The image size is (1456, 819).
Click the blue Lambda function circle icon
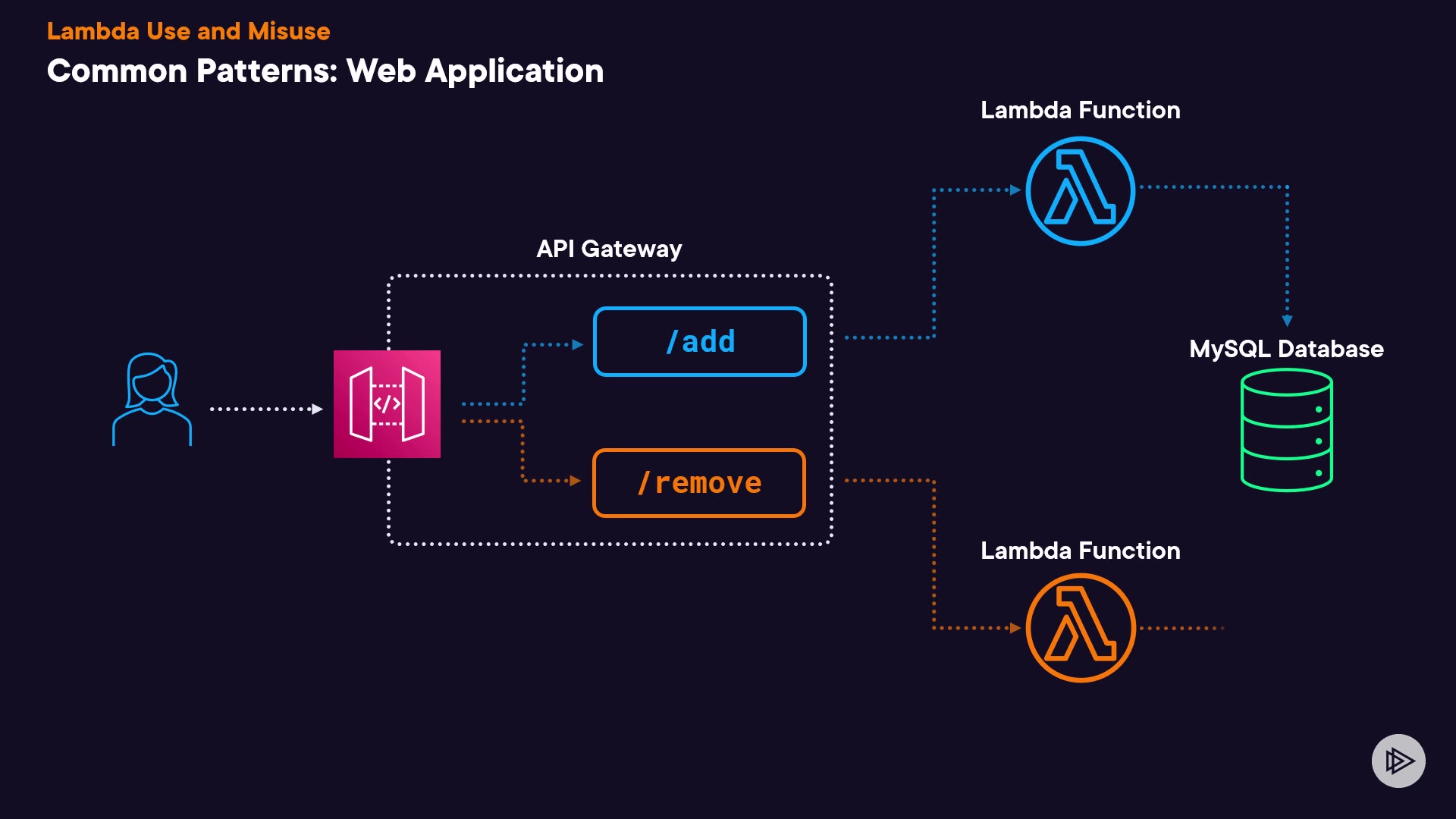(1080, 190)
